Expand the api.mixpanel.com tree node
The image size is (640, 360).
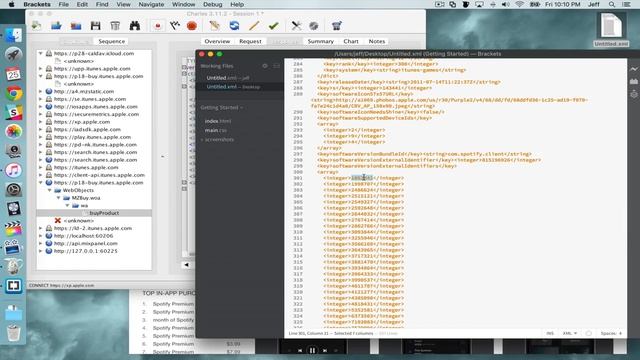40,243
